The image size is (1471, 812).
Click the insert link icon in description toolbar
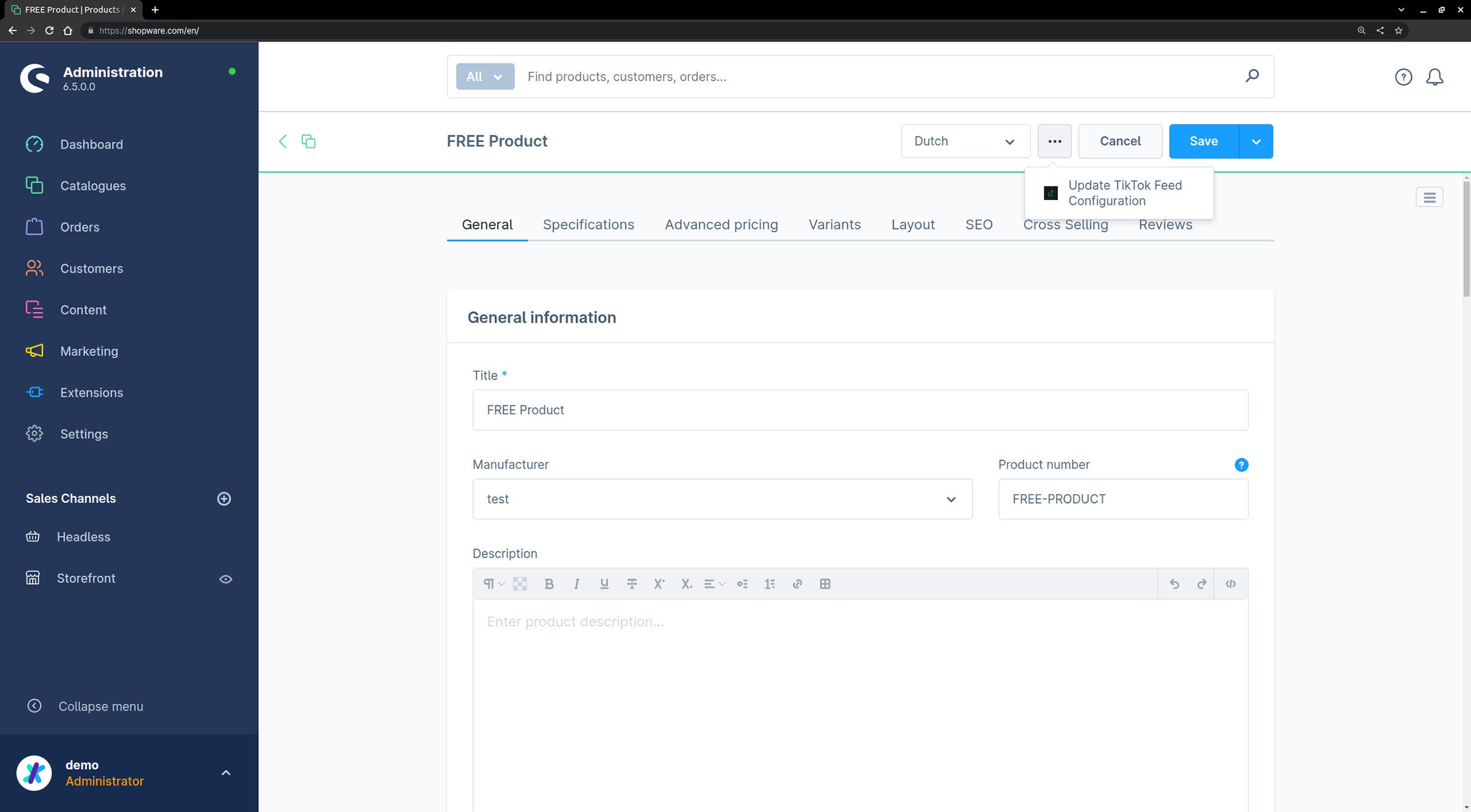797,584
